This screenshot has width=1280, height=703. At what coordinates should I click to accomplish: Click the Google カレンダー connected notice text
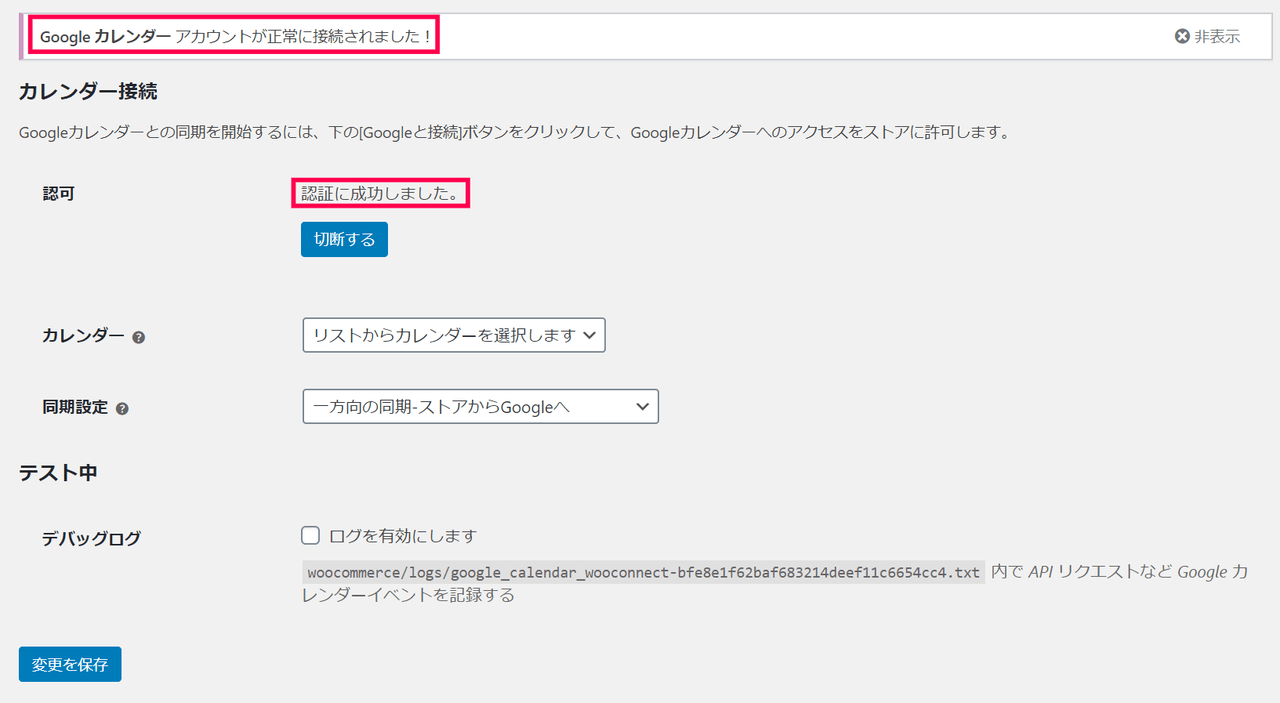click(236, 37)
